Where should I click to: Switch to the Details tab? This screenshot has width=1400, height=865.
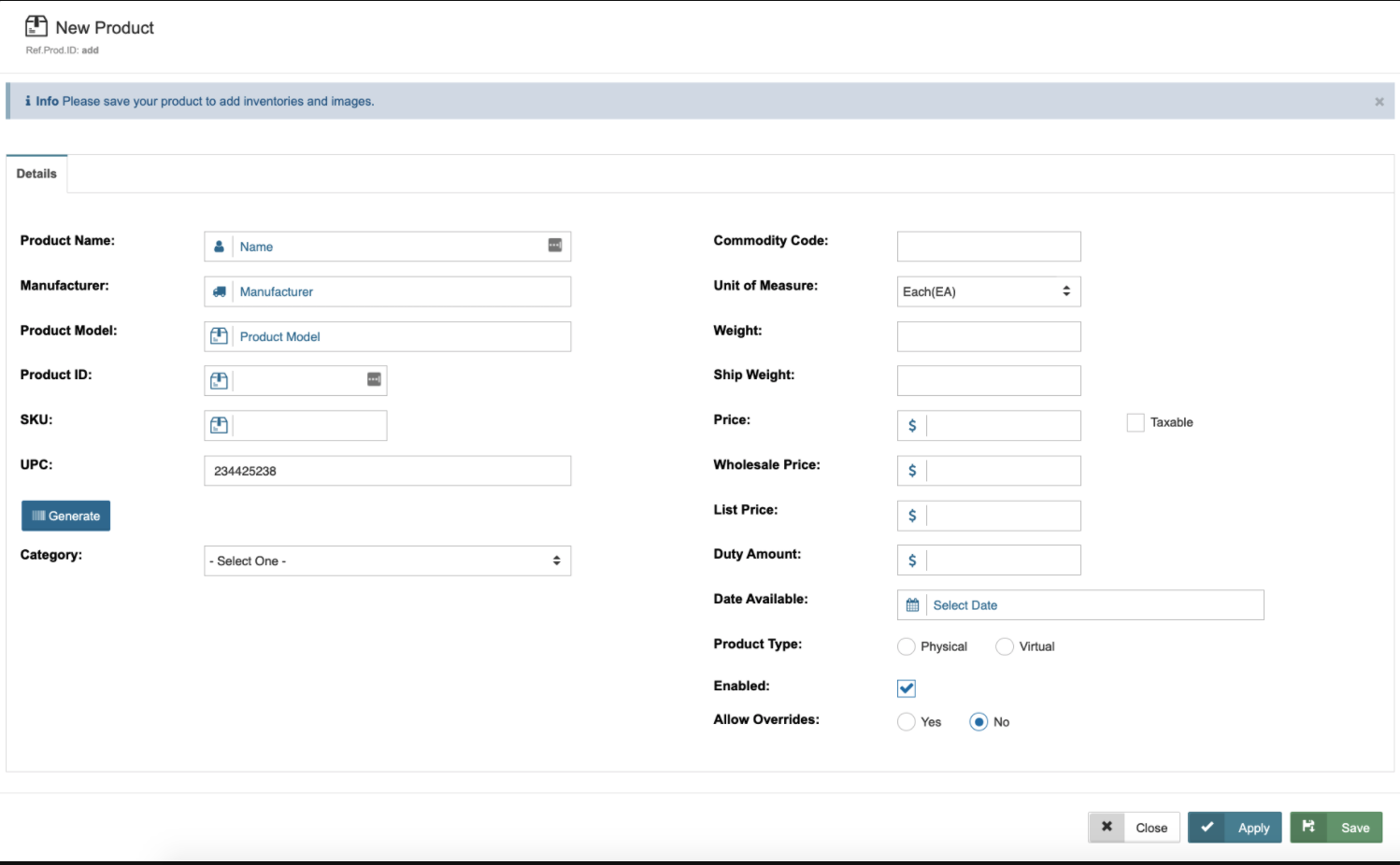[36, 174]
